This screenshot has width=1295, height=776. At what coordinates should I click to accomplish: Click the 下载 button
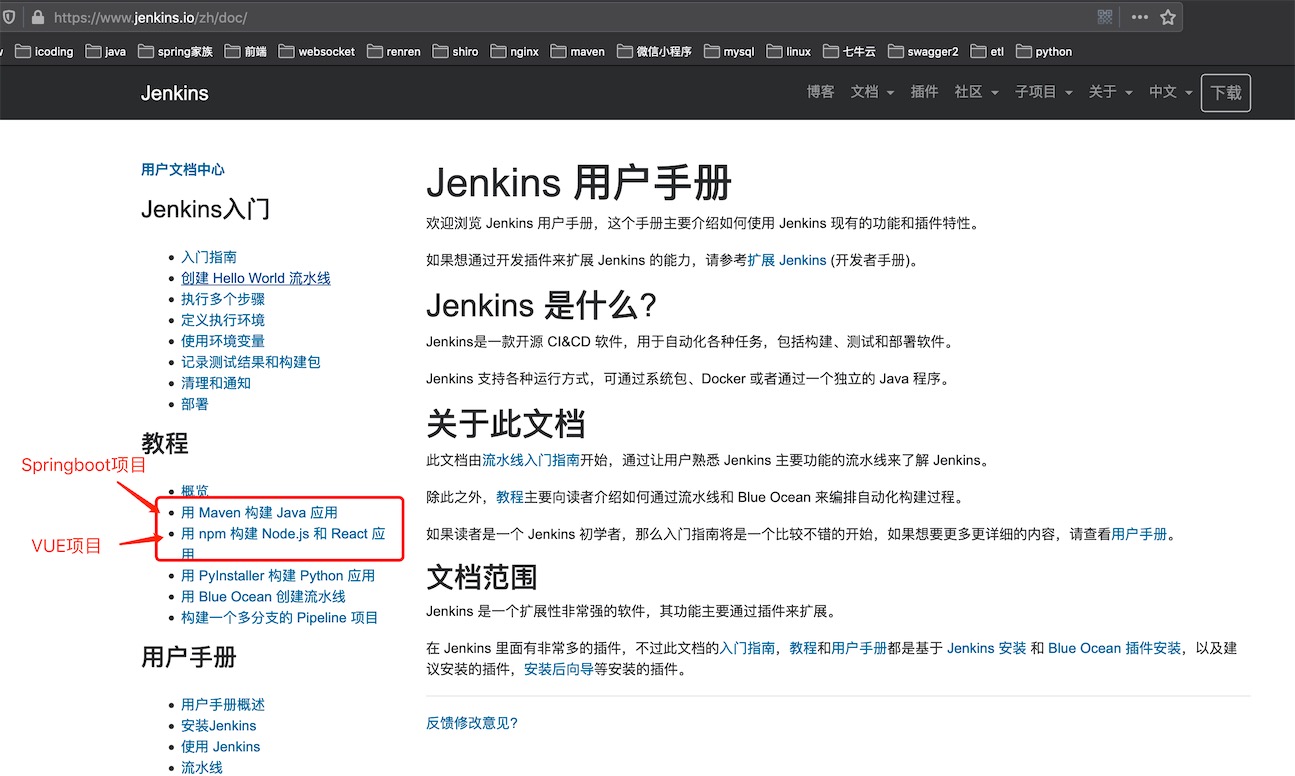tap(1226, 93)
